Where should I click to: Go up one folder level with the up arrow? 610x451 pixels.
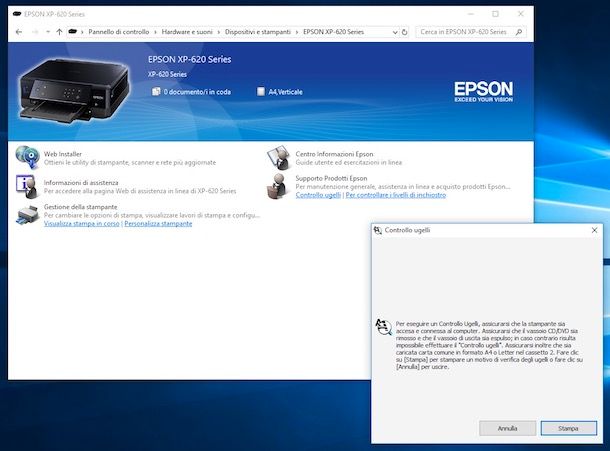coord(59,32)
